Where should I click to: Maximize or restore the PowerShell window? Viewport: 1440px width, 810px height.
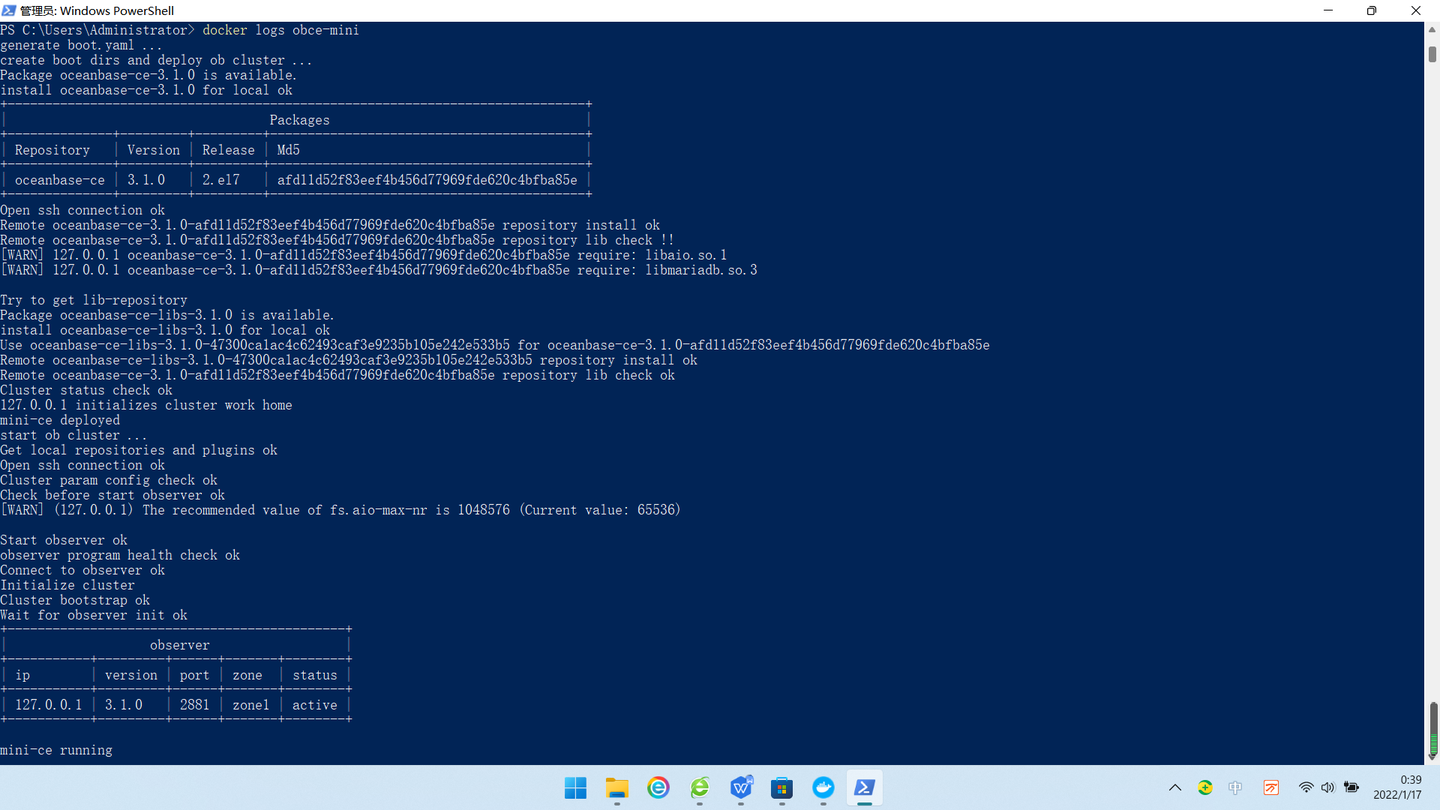[x=1372, y=10]
